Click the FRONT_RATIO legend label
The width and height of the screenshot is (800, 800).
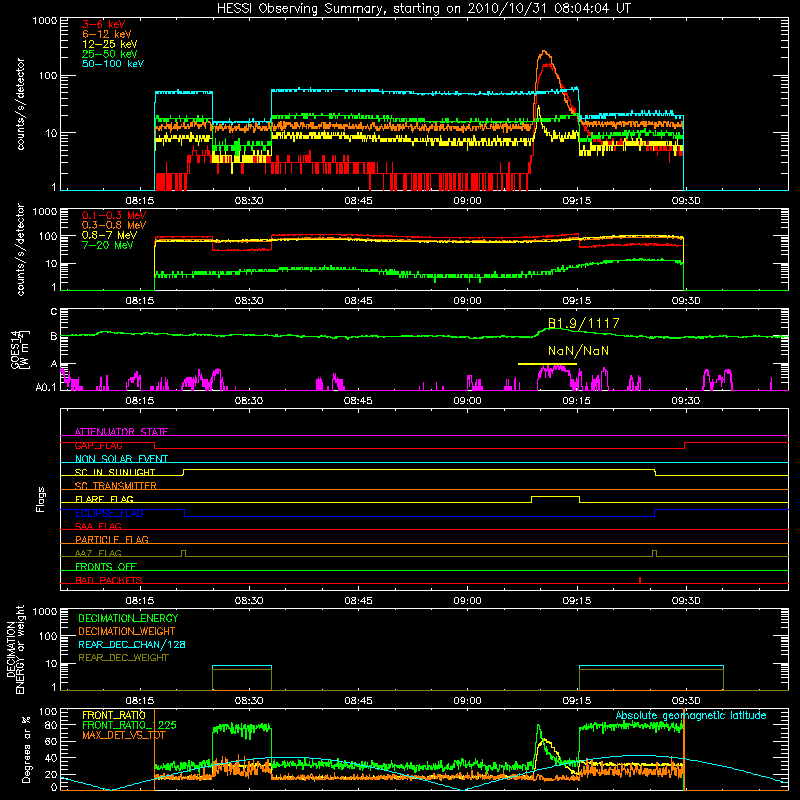coord(114,715)
